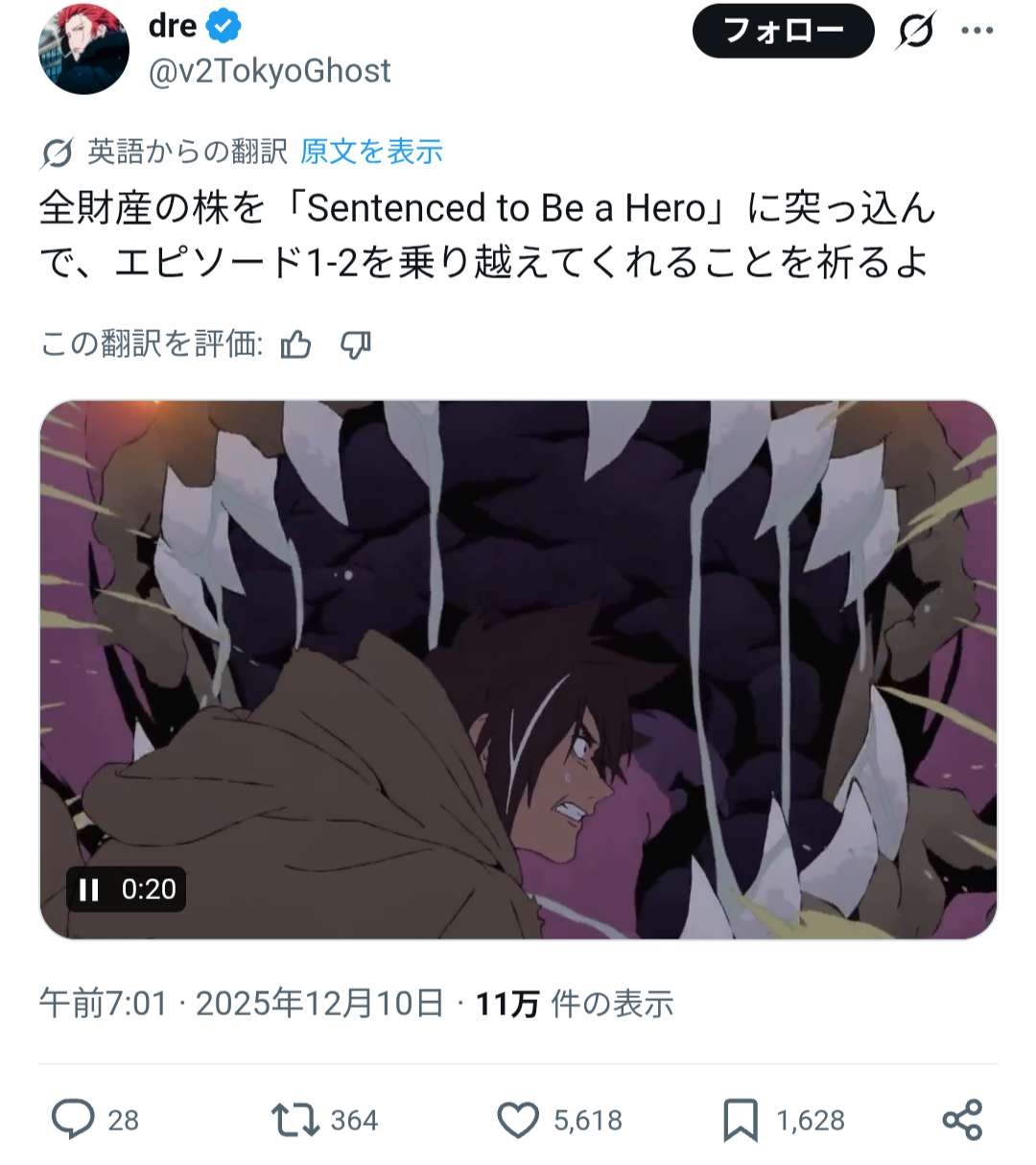Click the dre display name
Screen dimensions: 1036x1165
pyautogui.click(x=173, y=26)
